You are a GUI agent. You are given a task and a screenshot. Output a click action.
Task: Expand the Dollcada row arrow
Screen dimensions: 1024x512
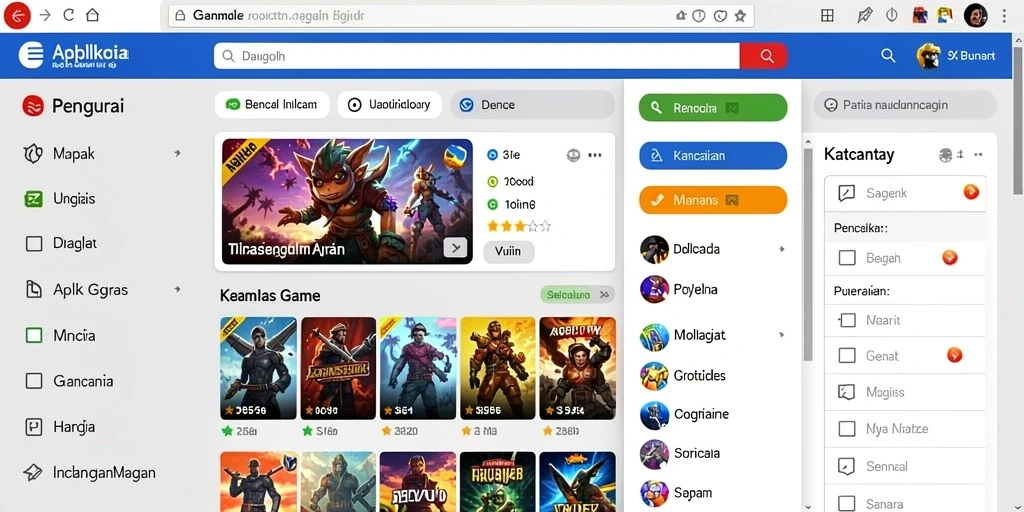click(x=782, y=249)
